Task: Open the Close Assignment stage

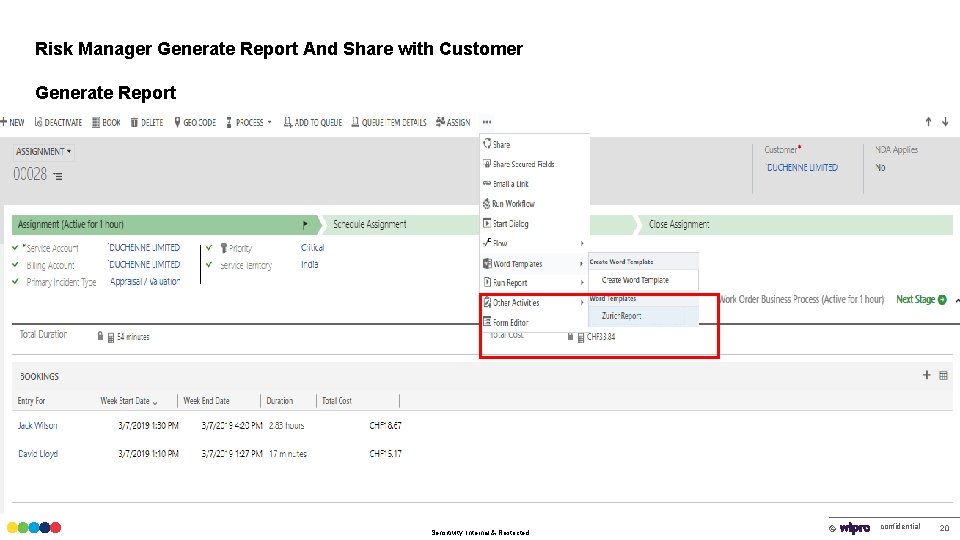Action: (x=679, y=225)
